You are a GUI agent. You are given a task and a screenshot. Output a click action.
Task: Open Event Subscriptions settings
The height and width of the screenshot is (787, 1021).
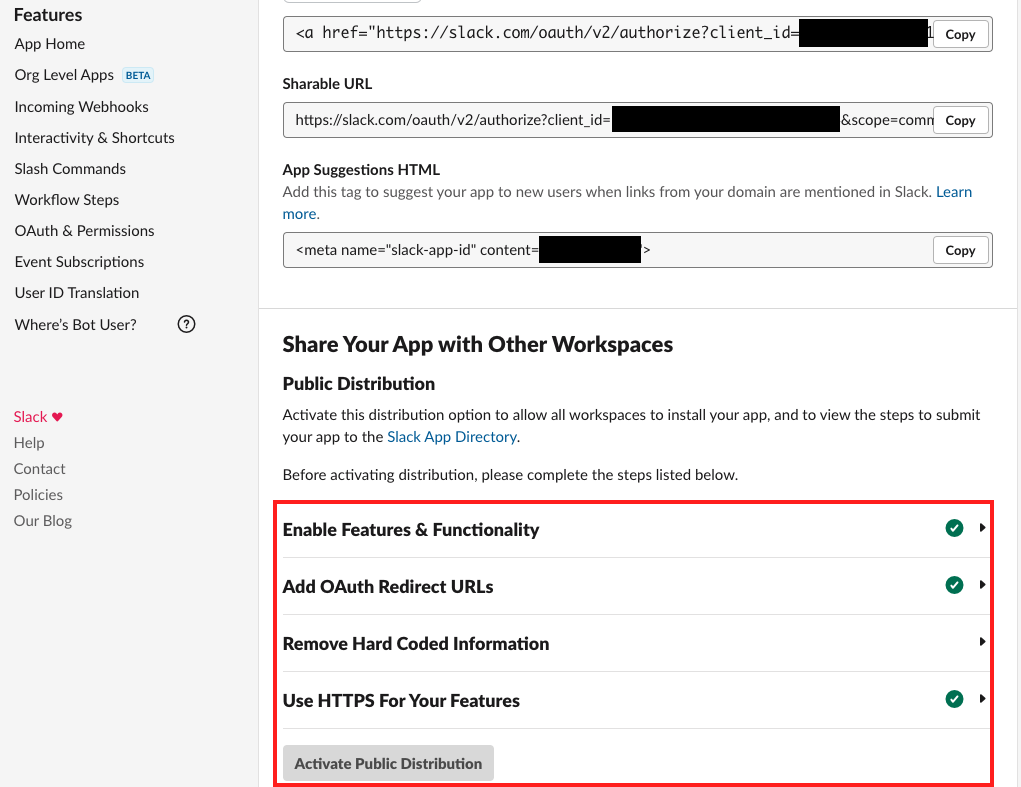[79, 262]
